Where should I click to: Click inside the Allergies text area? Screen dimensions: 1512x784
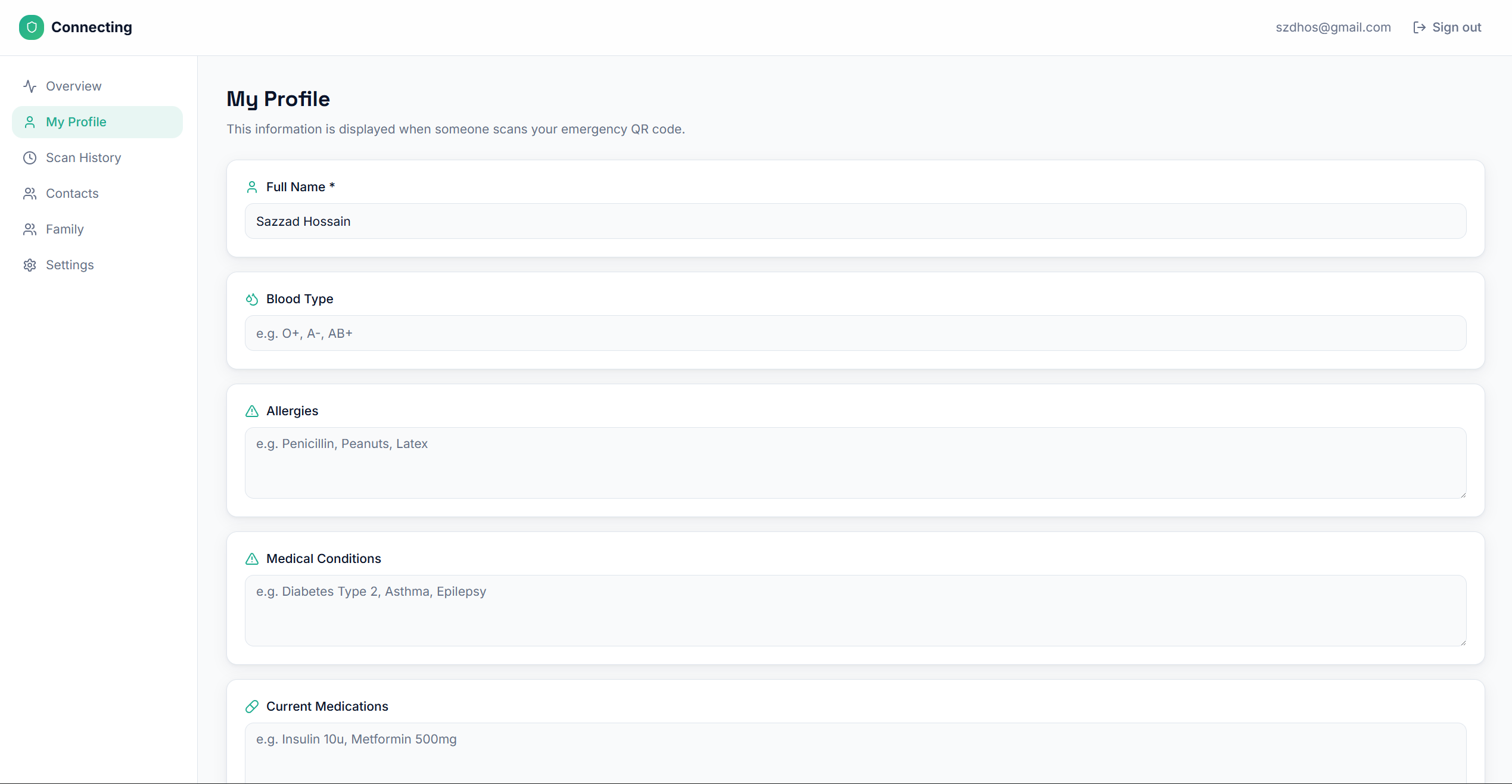pos(855,463)
